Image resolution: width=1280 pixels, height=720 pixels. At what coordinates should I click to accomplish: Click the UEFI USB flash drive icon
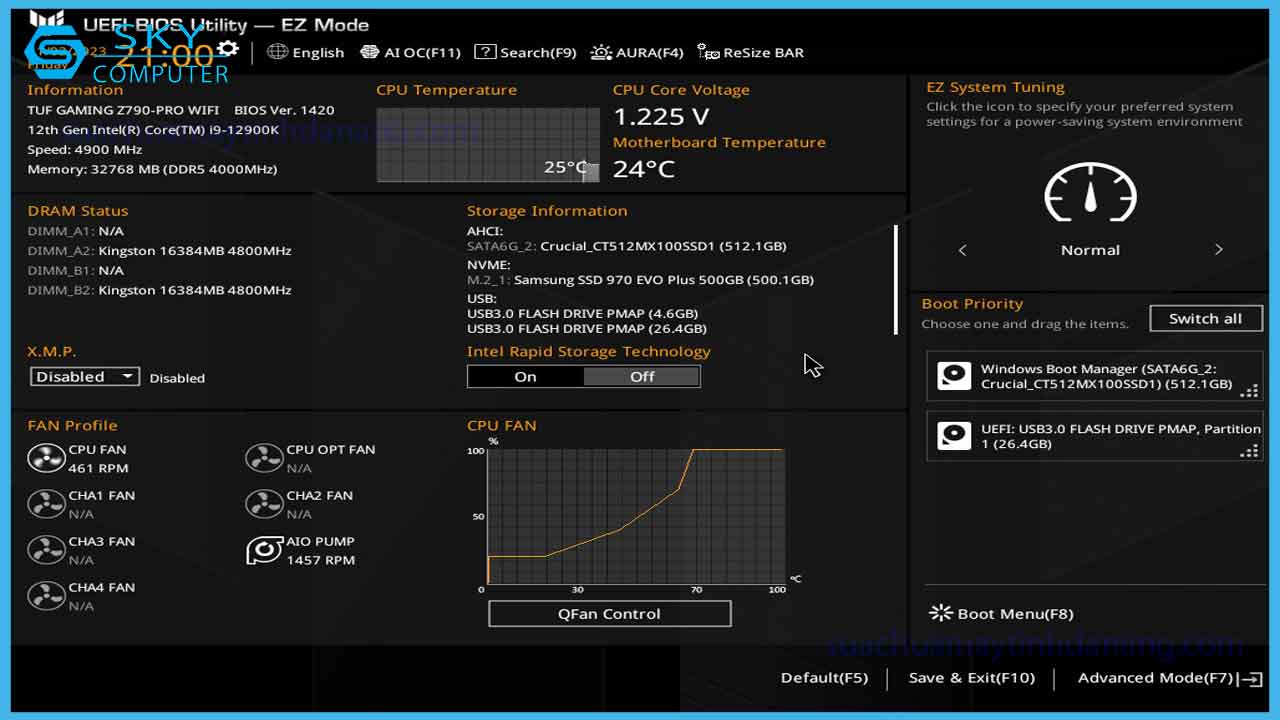point(953,436)
